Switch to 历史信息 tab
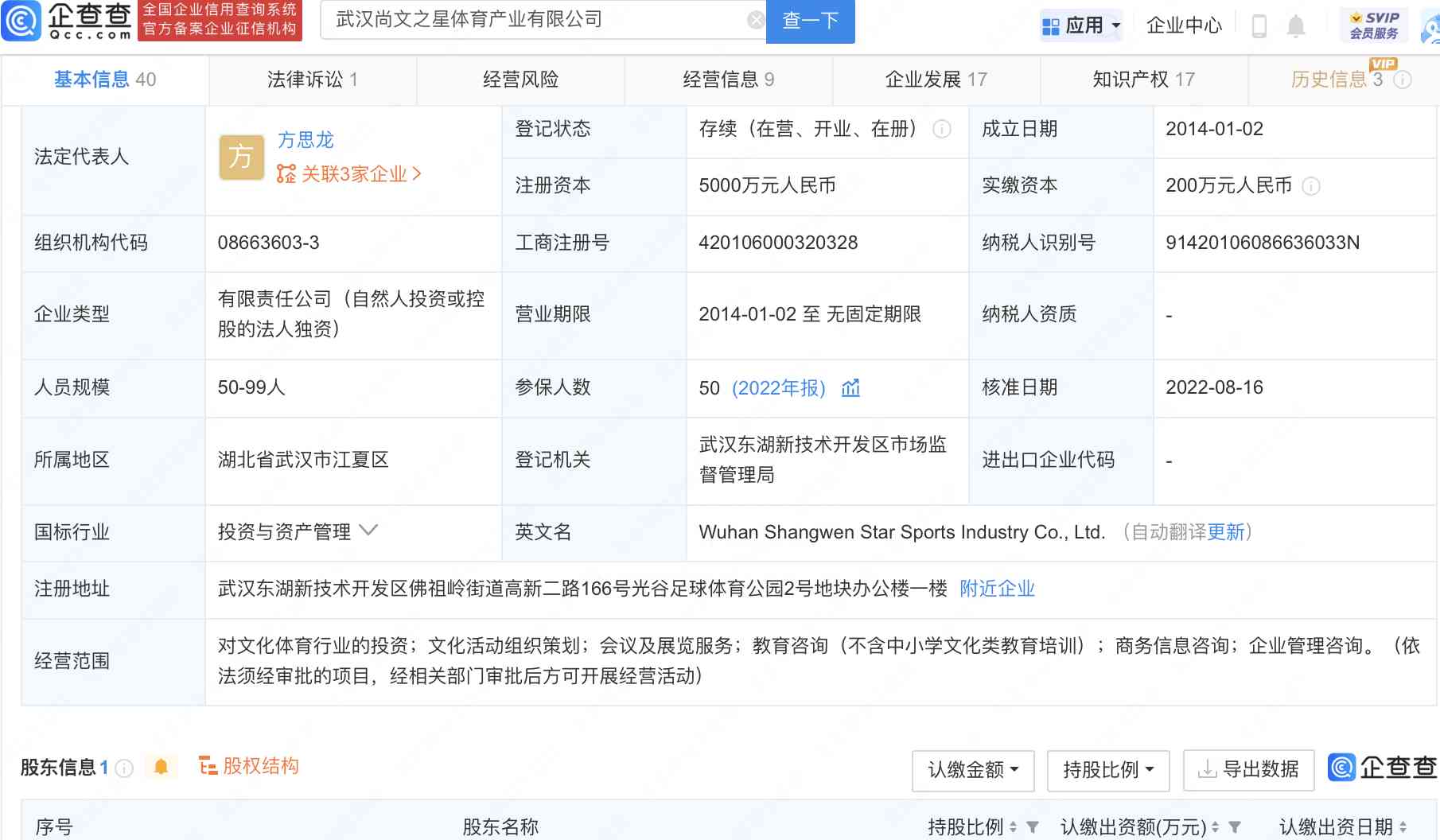The height and width of the screenshot is (840, 1440). click(x=1337, y=80)
